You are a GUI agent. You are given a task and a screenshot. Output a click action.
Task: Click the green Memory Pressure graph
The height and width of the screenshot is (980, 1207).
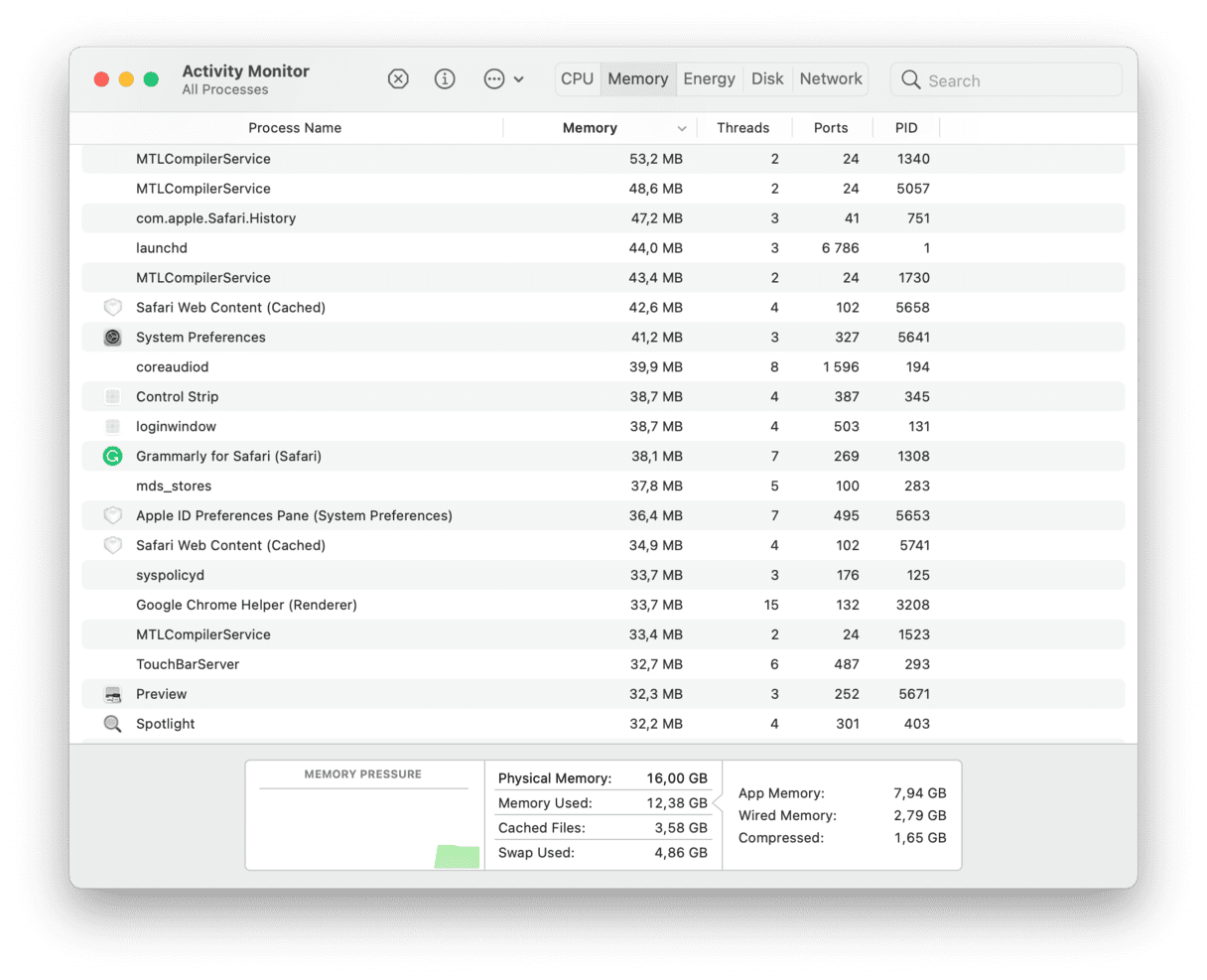tap(458, 857)
